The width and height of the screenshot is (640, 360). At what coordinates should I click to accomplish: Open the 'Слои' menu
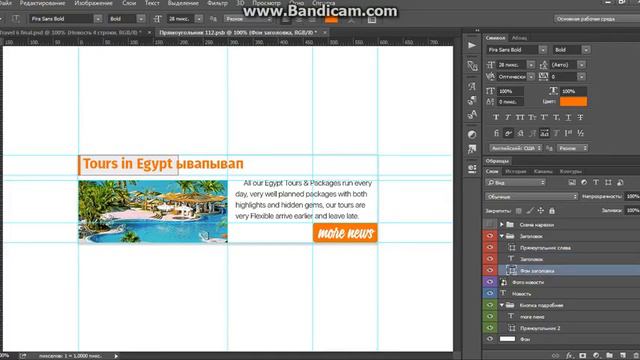(129, 3)
